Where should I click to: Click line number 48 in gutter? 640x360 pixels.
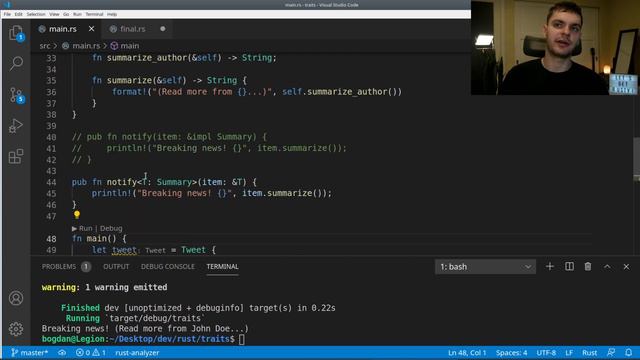click(x=51, y=239)
